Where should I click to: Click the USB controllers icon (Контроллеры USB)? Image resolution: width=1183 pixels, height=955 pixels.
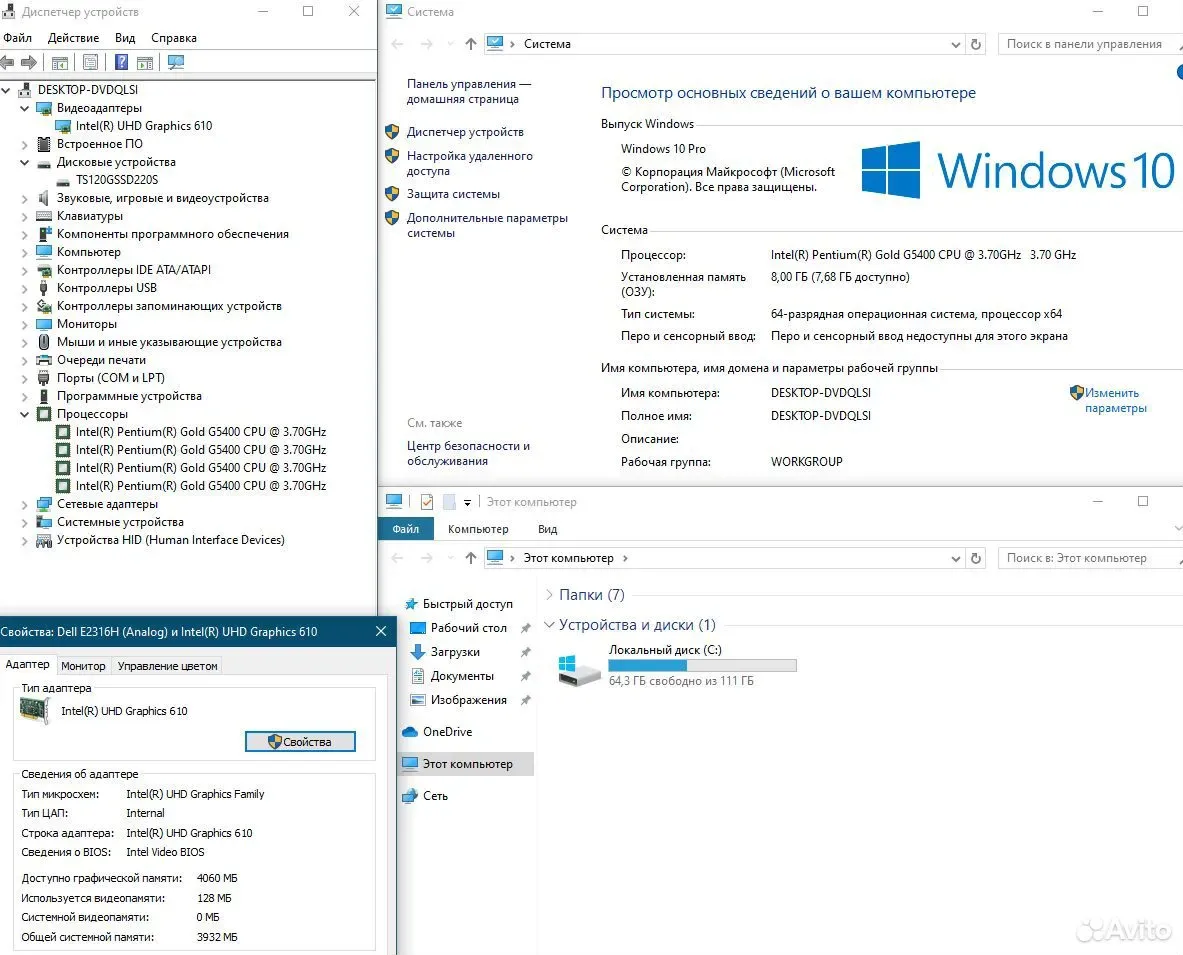coord(45,288)
